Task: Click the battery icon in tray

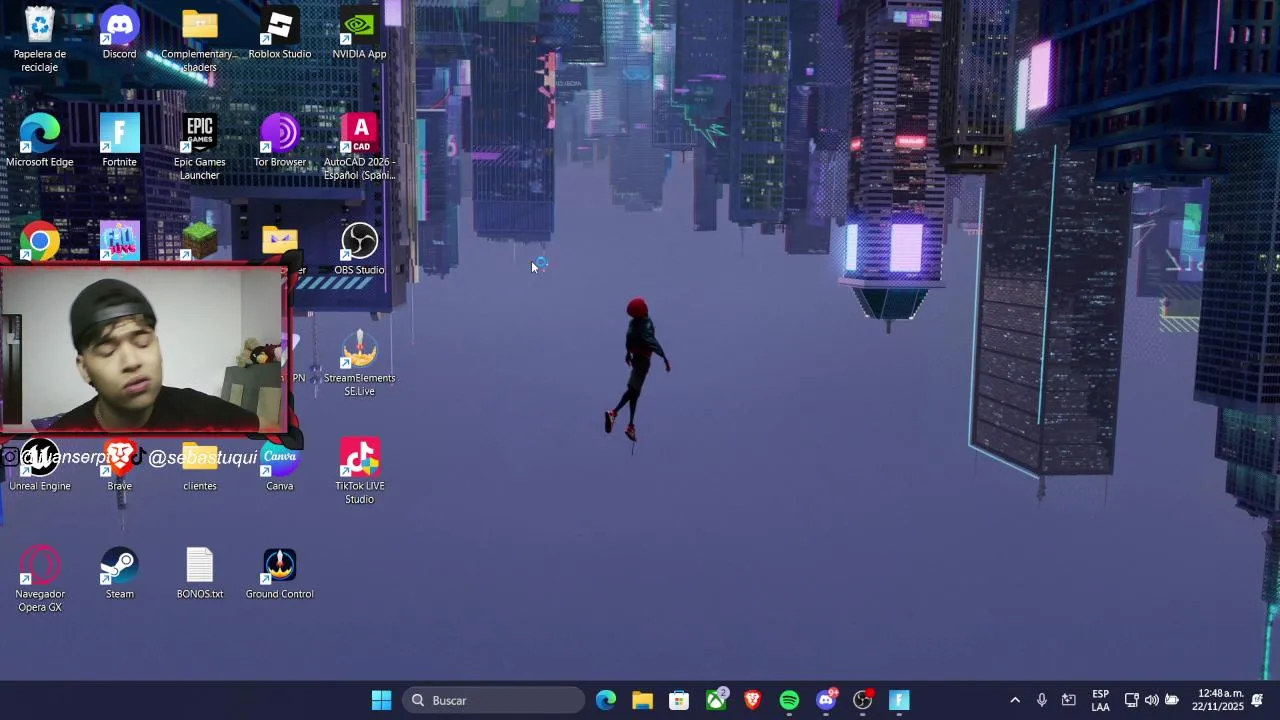Action: (x=1172, y=700)
